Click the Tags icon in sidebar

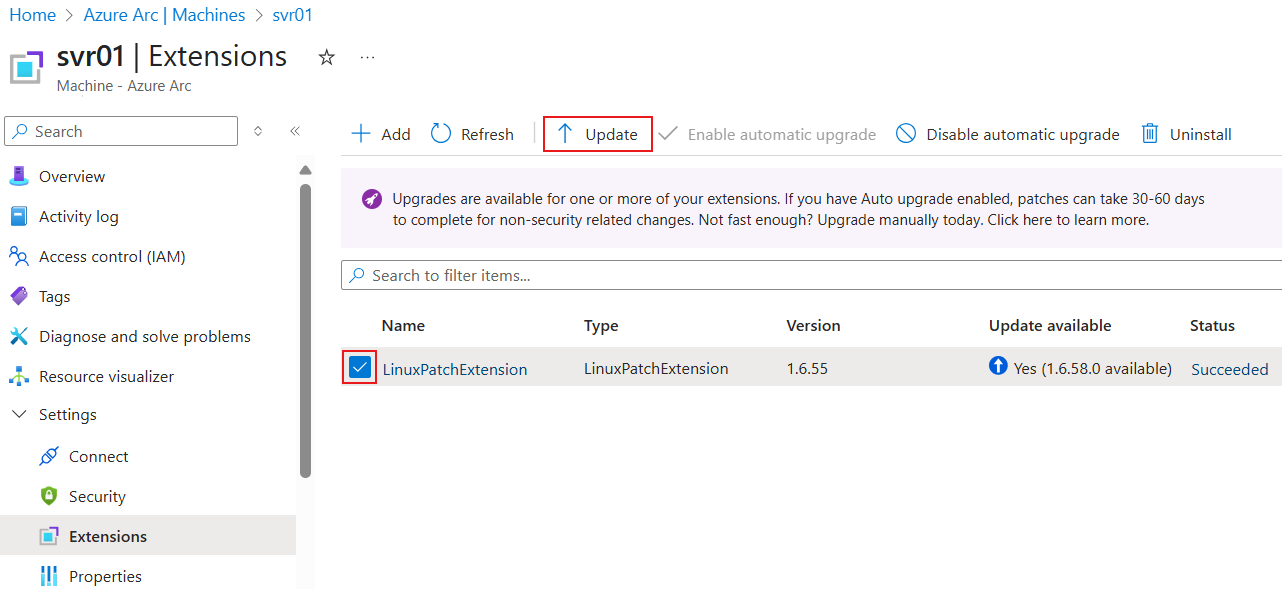pos(19,296)
